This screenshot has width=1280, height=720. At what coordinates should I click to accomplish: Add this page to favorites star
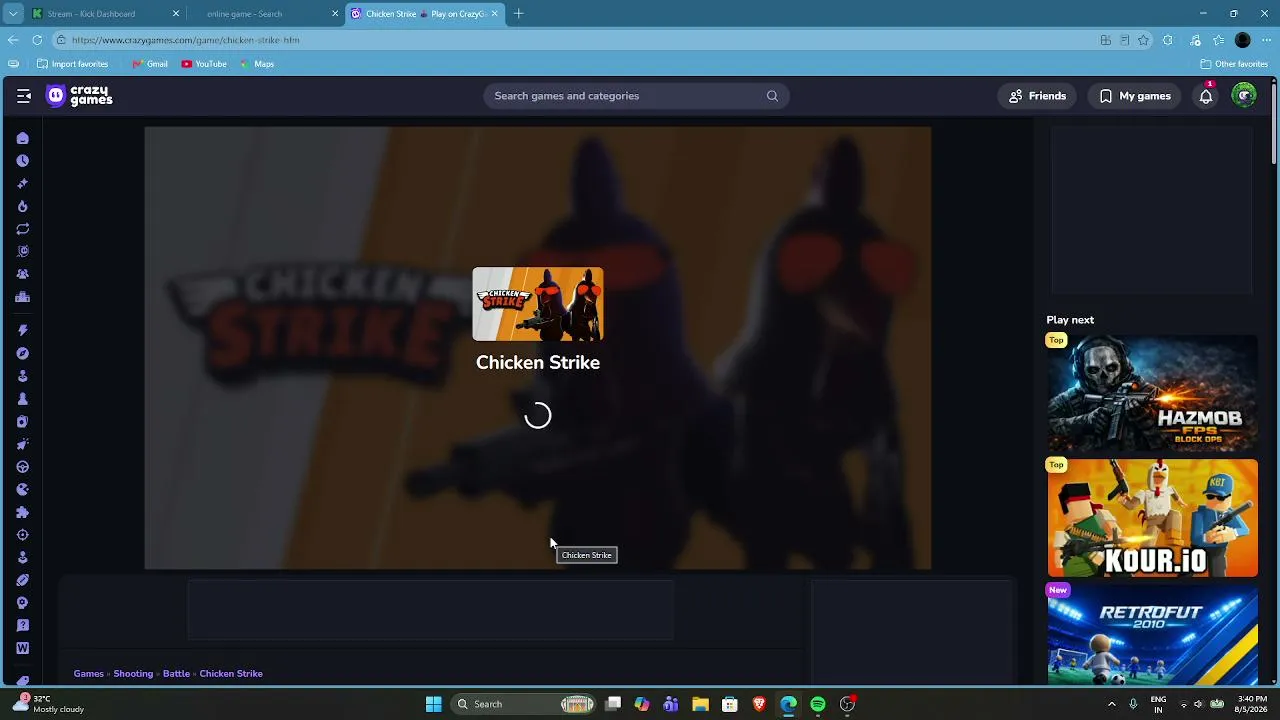point(1144,40)
